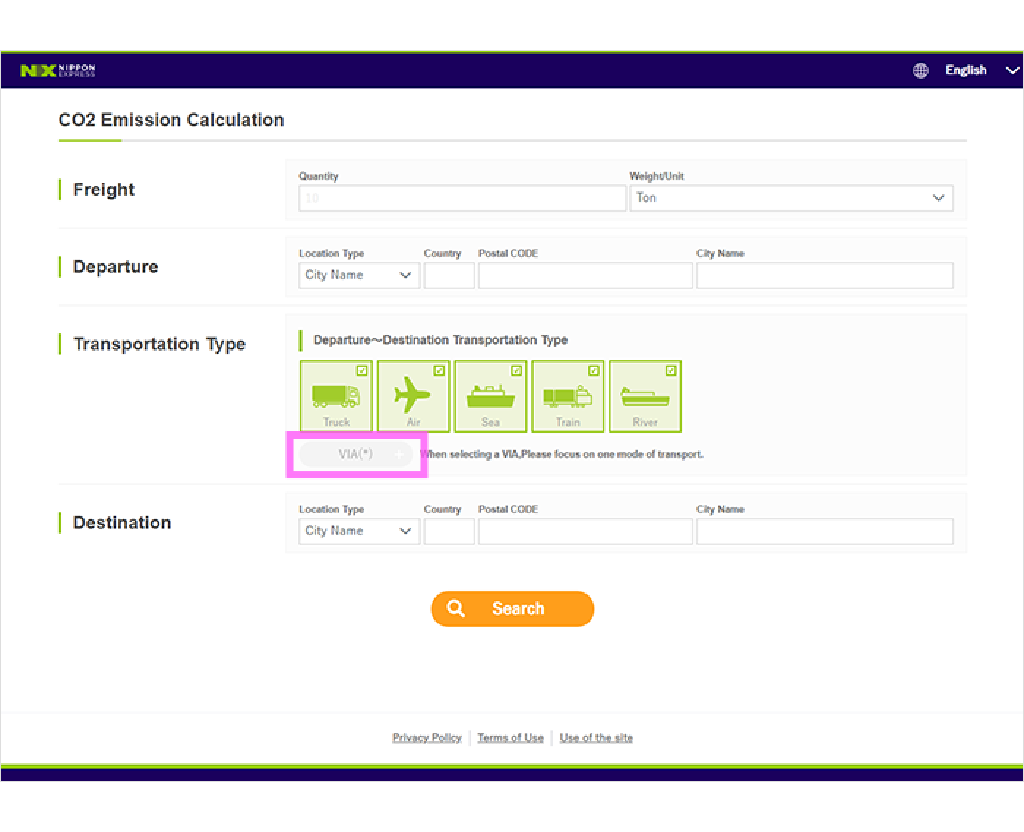Screen dimensions: 1024x832
Task: Toggle the River tile checkbox
Action: coord(671,371)
